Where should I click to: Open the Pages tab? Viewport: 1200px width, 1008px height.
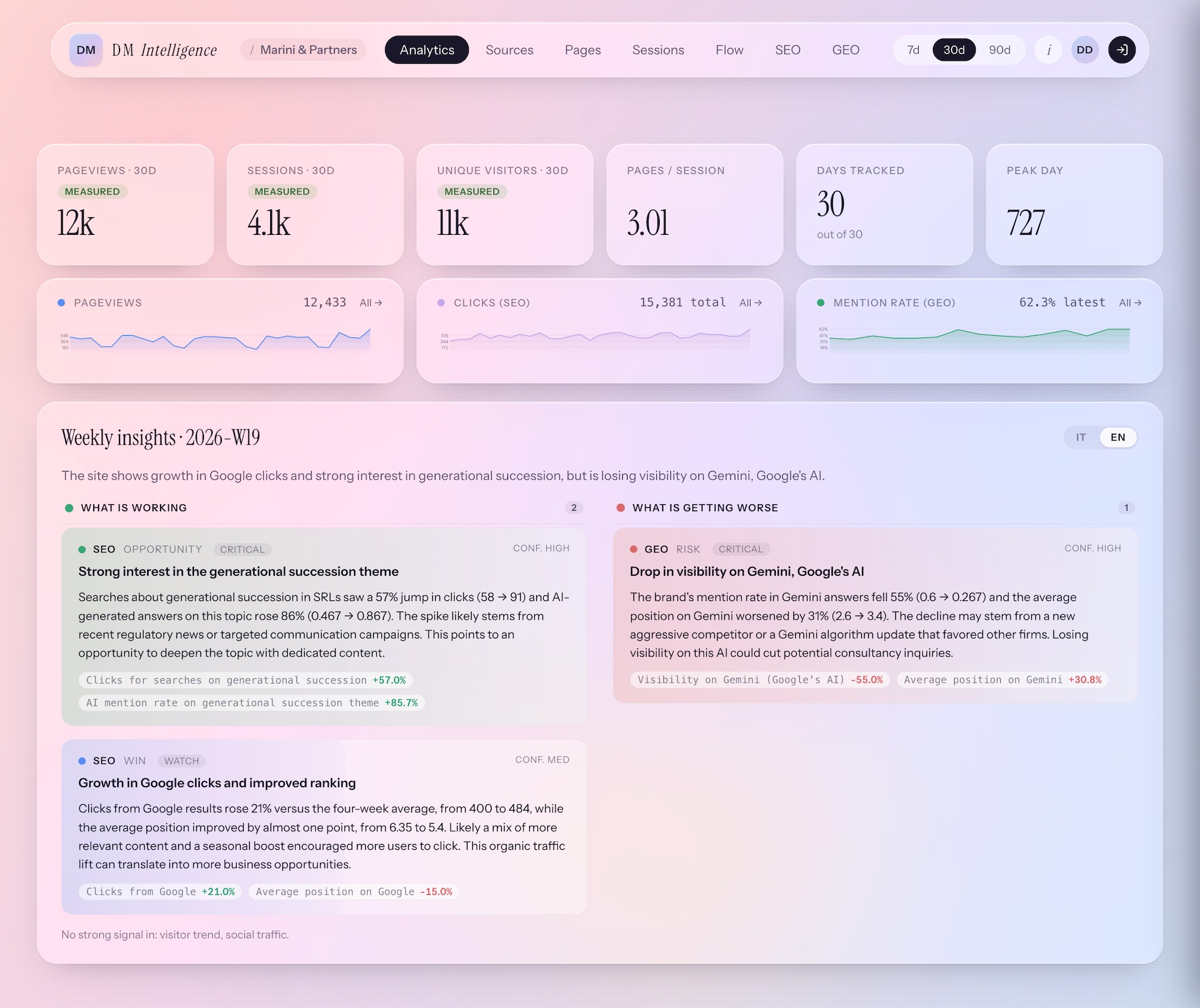582,50
